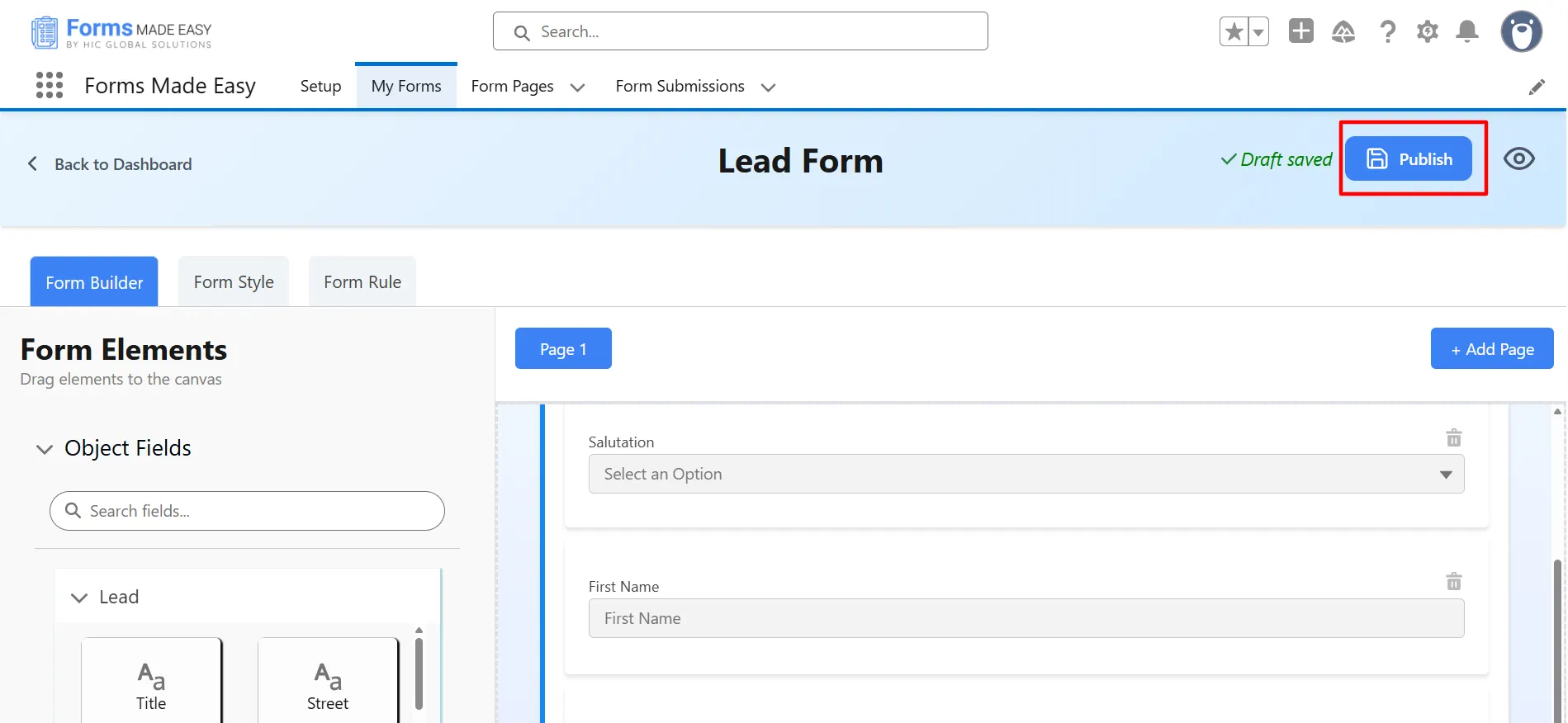This screenshot has height=723, width=1568.
Task: Open the Global Actions plus icon
Action: point(1300,31)
